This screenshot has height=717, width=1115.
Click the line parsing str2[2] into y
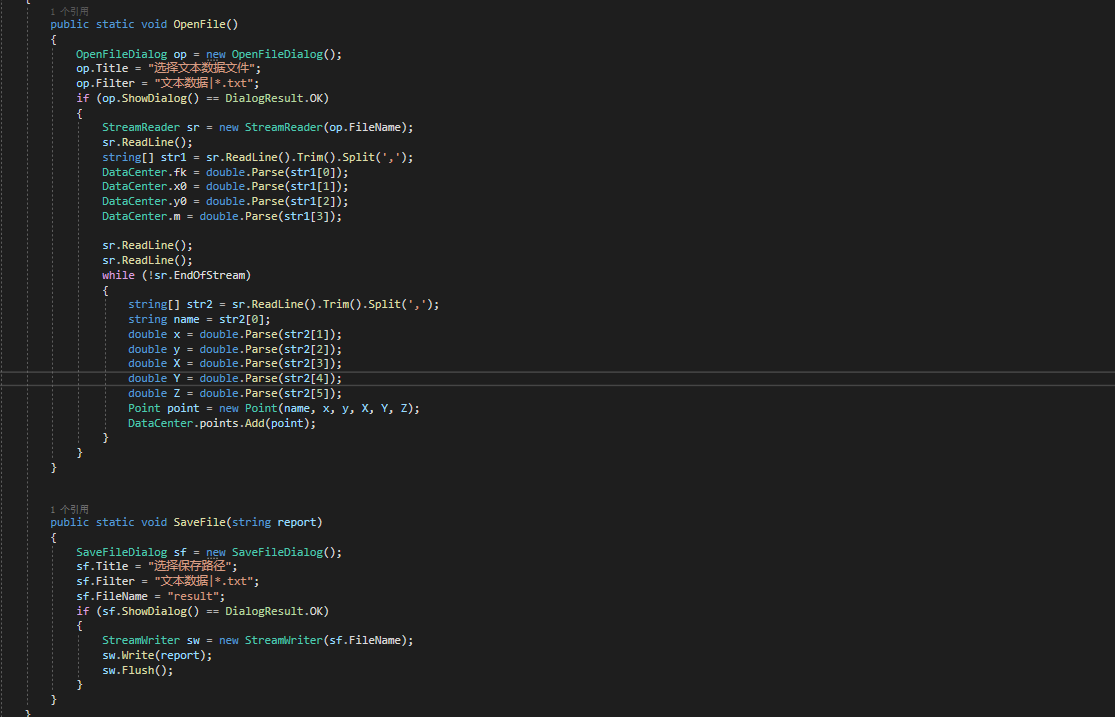pyautogui.click(x=235, y=349)
